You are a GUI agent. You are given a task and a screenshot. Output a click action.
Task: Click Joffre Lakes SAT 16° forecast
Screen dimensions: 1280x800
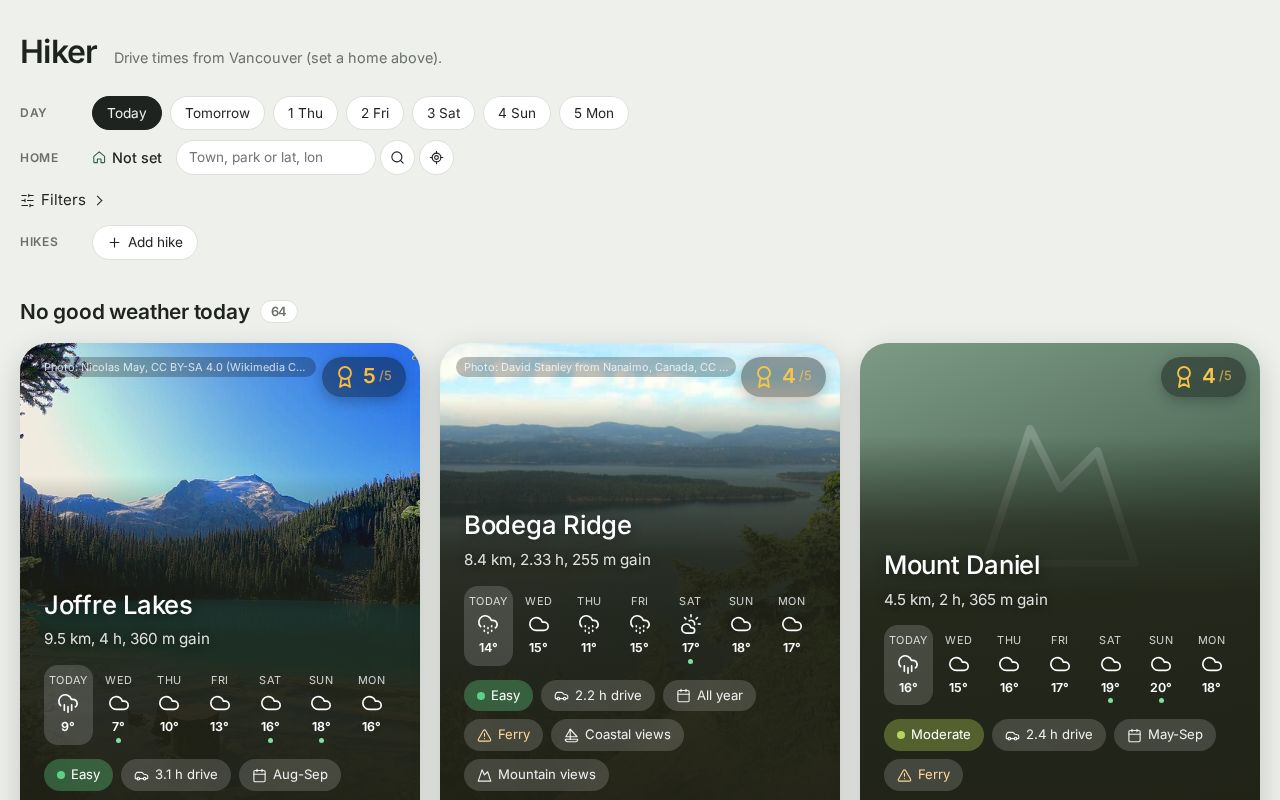270,705
